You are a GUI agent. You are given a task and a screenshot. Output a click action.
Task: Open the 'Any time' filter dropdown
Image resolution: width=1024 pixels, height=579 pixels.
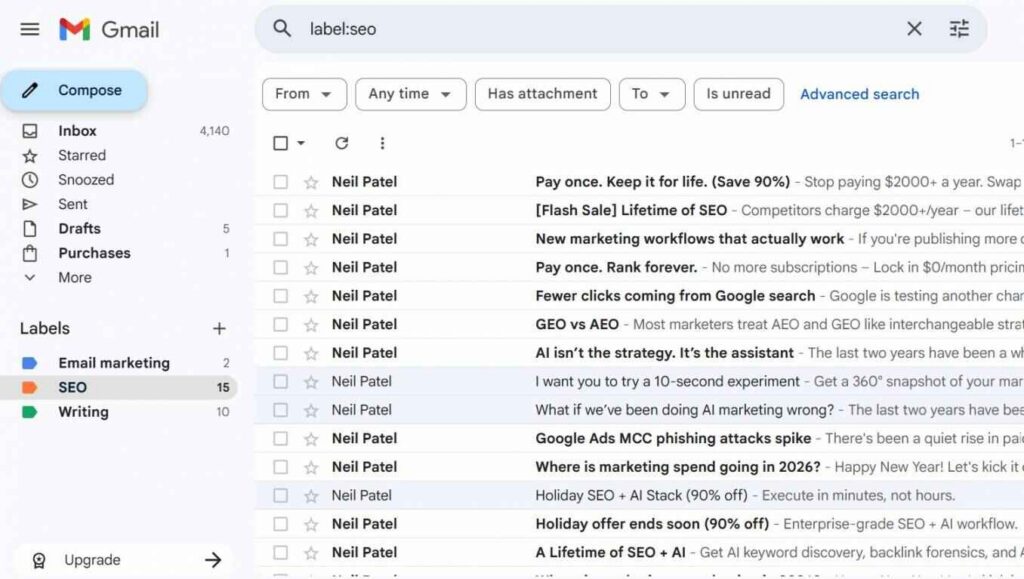pos(410,93)
